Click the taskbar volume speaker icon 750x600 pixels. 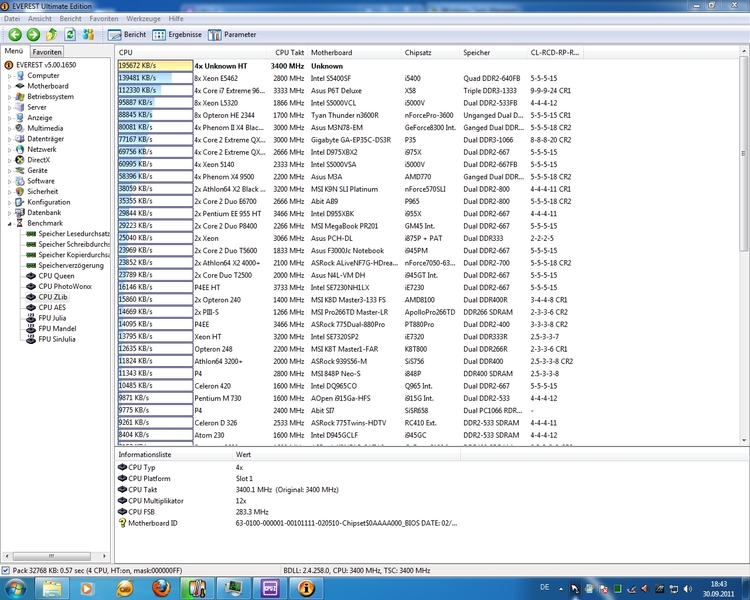(688, 589)
